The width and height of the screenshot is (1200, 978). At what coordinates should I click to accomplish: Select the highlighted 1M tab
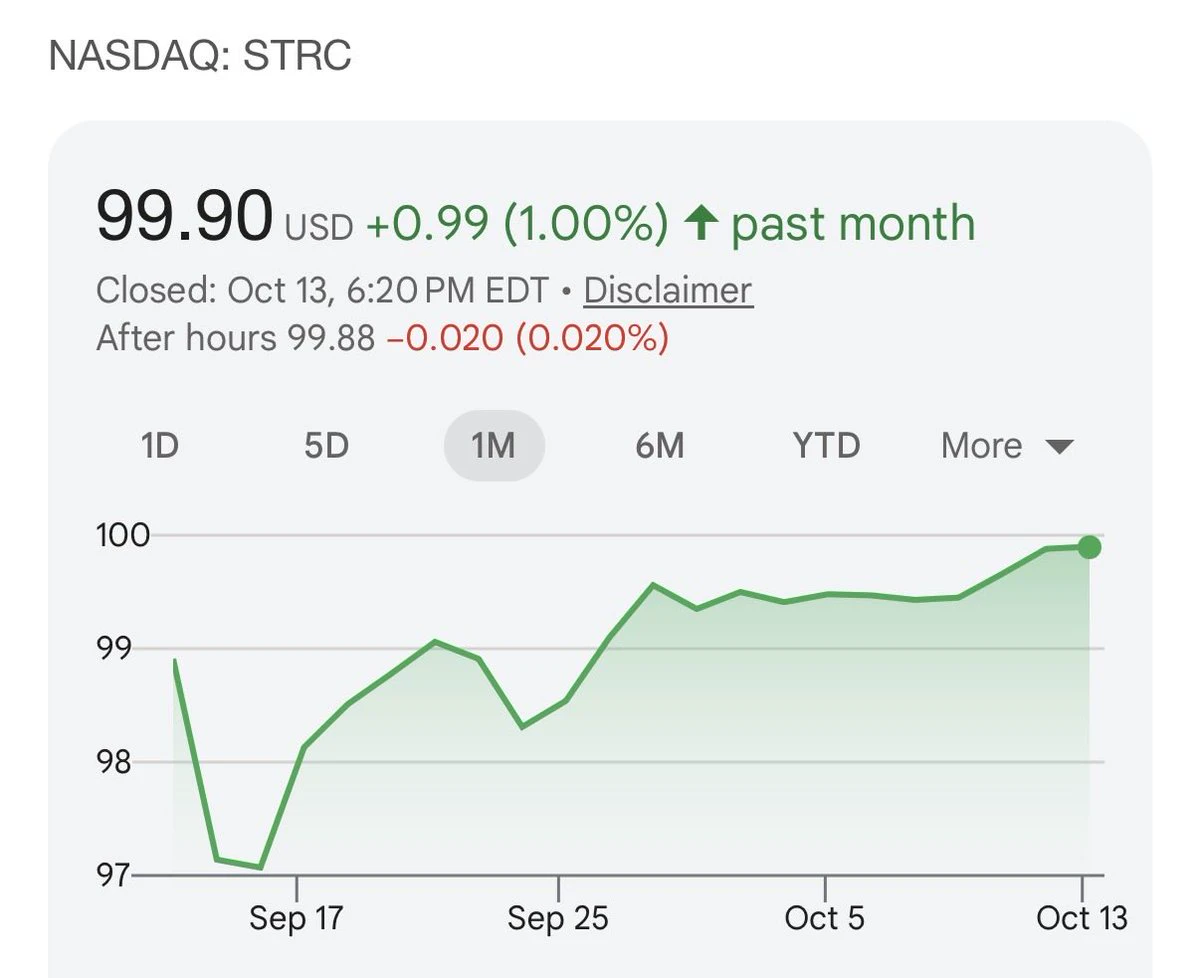tap(494, 445)
